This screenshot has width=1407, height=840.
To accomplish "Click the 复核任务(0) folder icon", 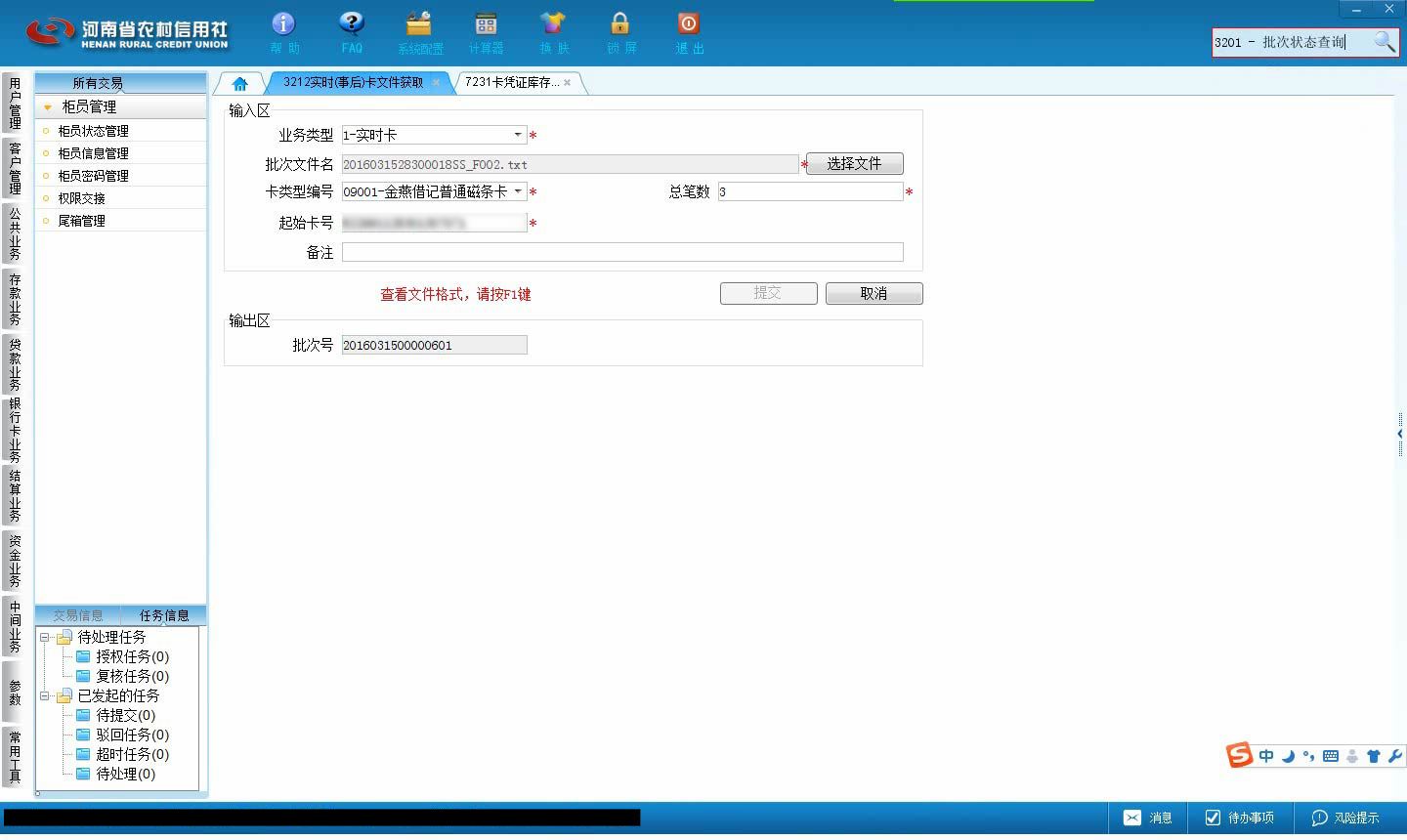I will [83, 676].
